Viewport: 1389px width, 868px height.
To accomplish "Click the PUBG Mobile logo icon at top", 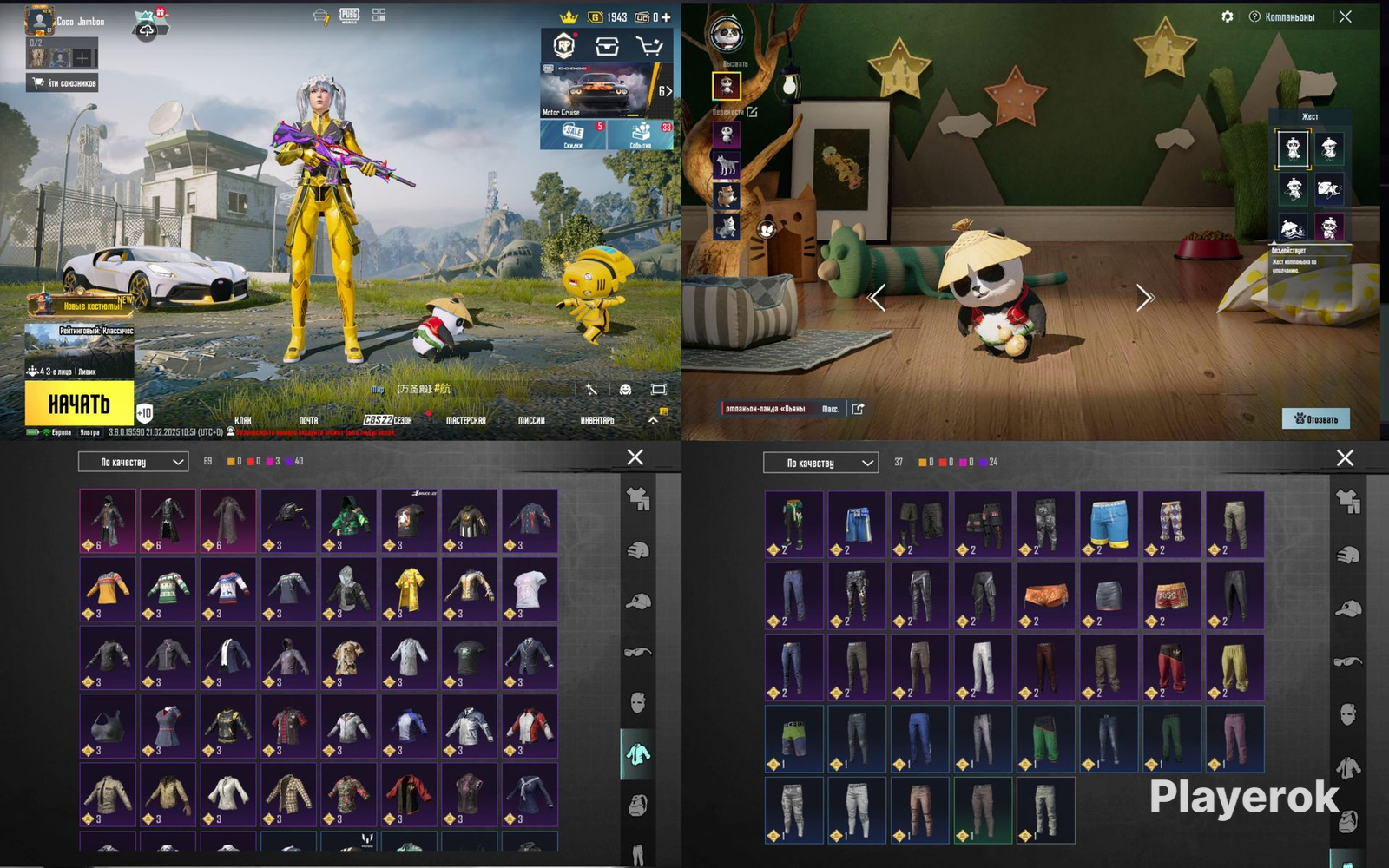I will tap(349, 15).
